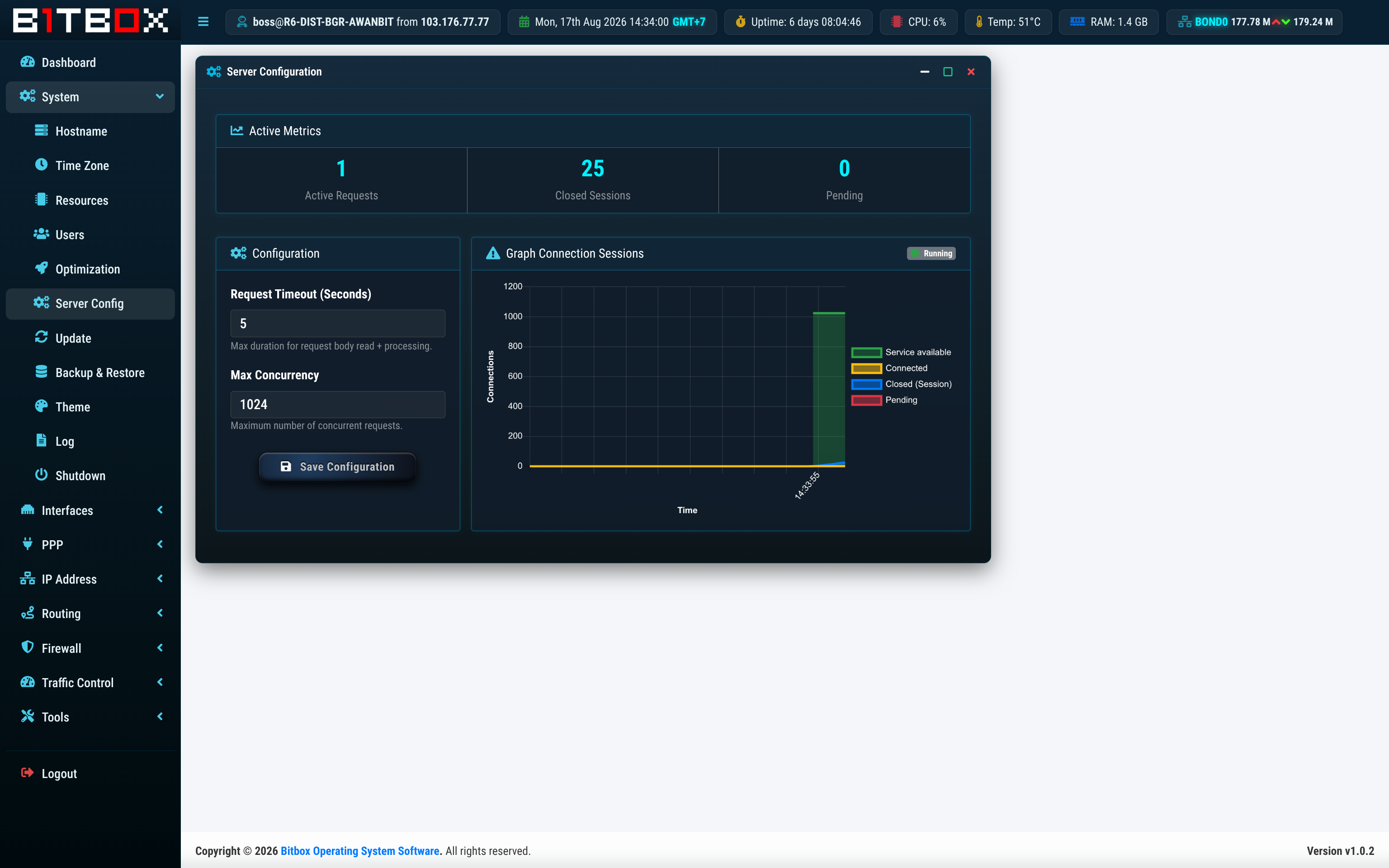Open the Dashboard page
This screenshot has height=868, width=1389.
click(x=90, y=62)
